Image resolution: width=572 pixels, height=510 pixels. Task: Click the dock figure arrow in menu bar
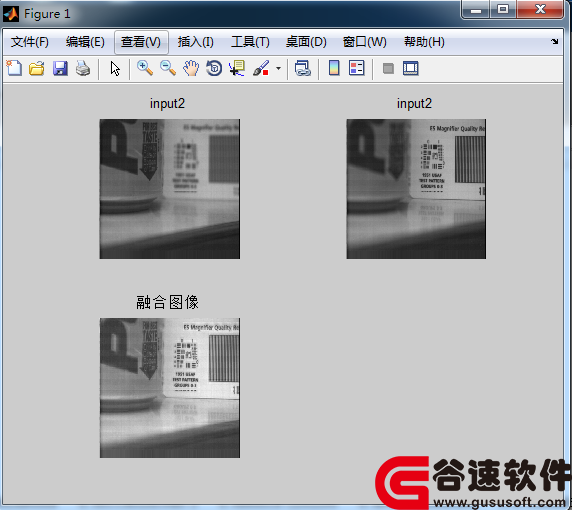click(x=554, y=42)
